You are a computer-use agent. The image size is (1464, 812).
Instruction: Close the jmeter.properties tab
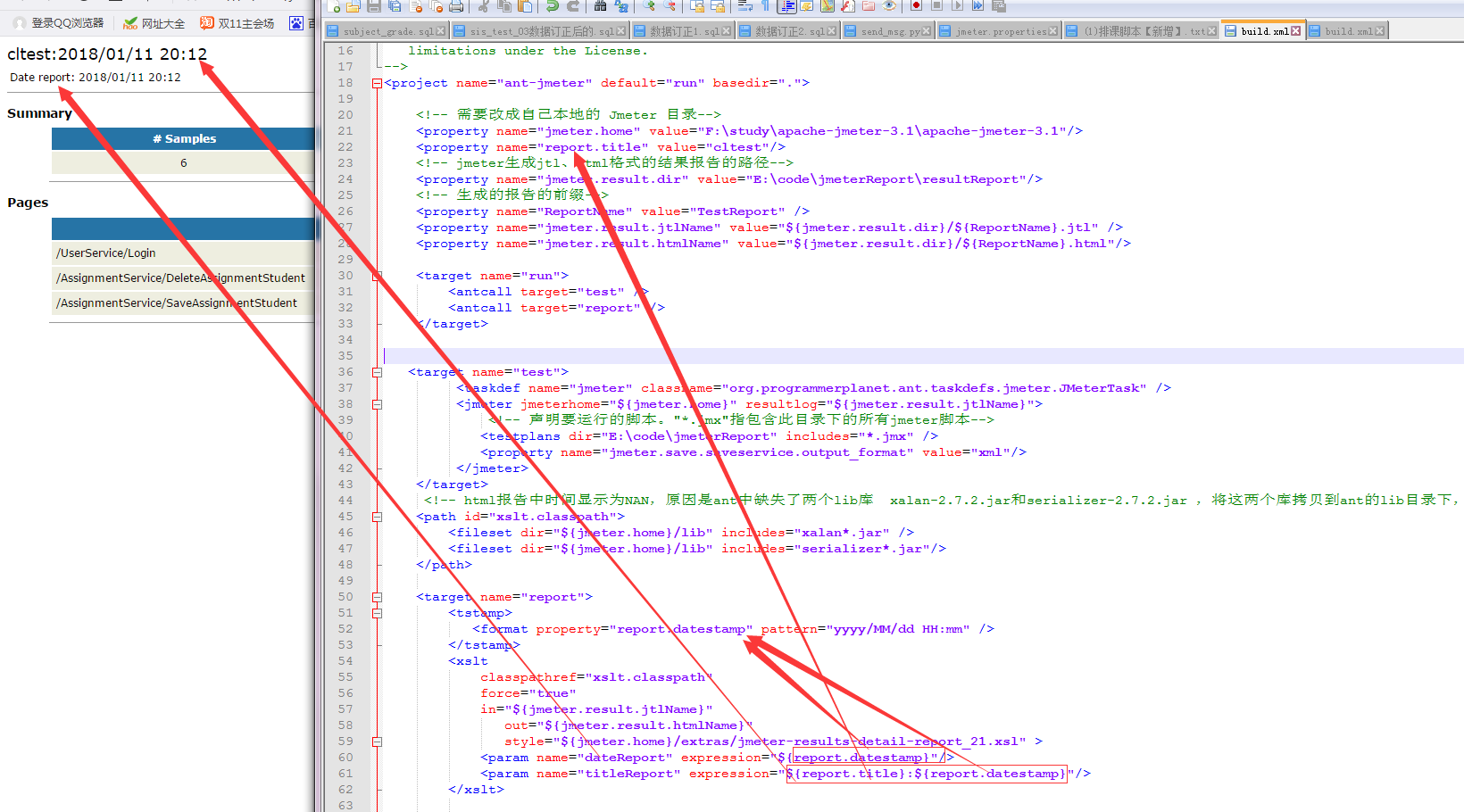click(x=1053, y=31)
